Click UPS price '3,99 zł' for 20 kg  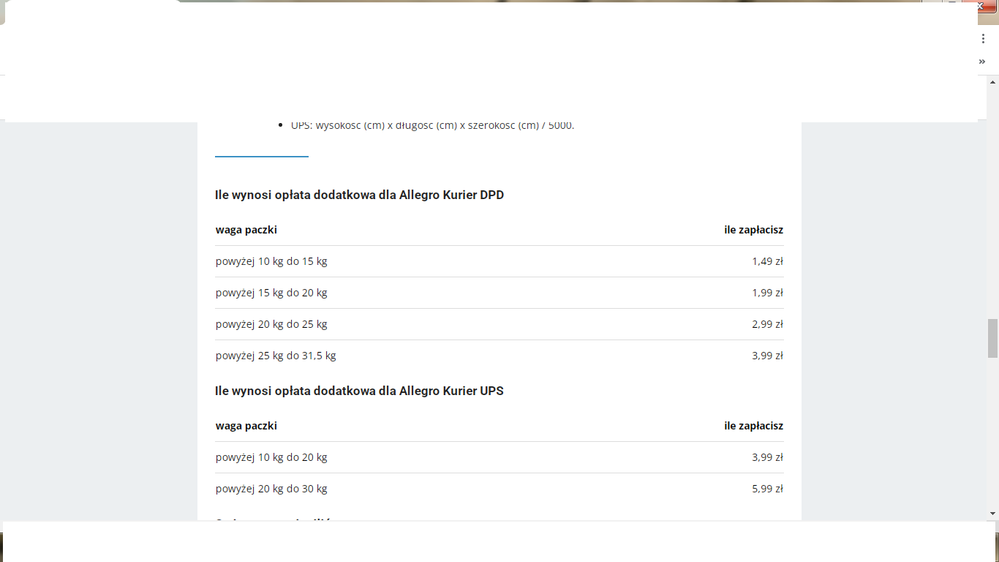[x=767, y=458]
